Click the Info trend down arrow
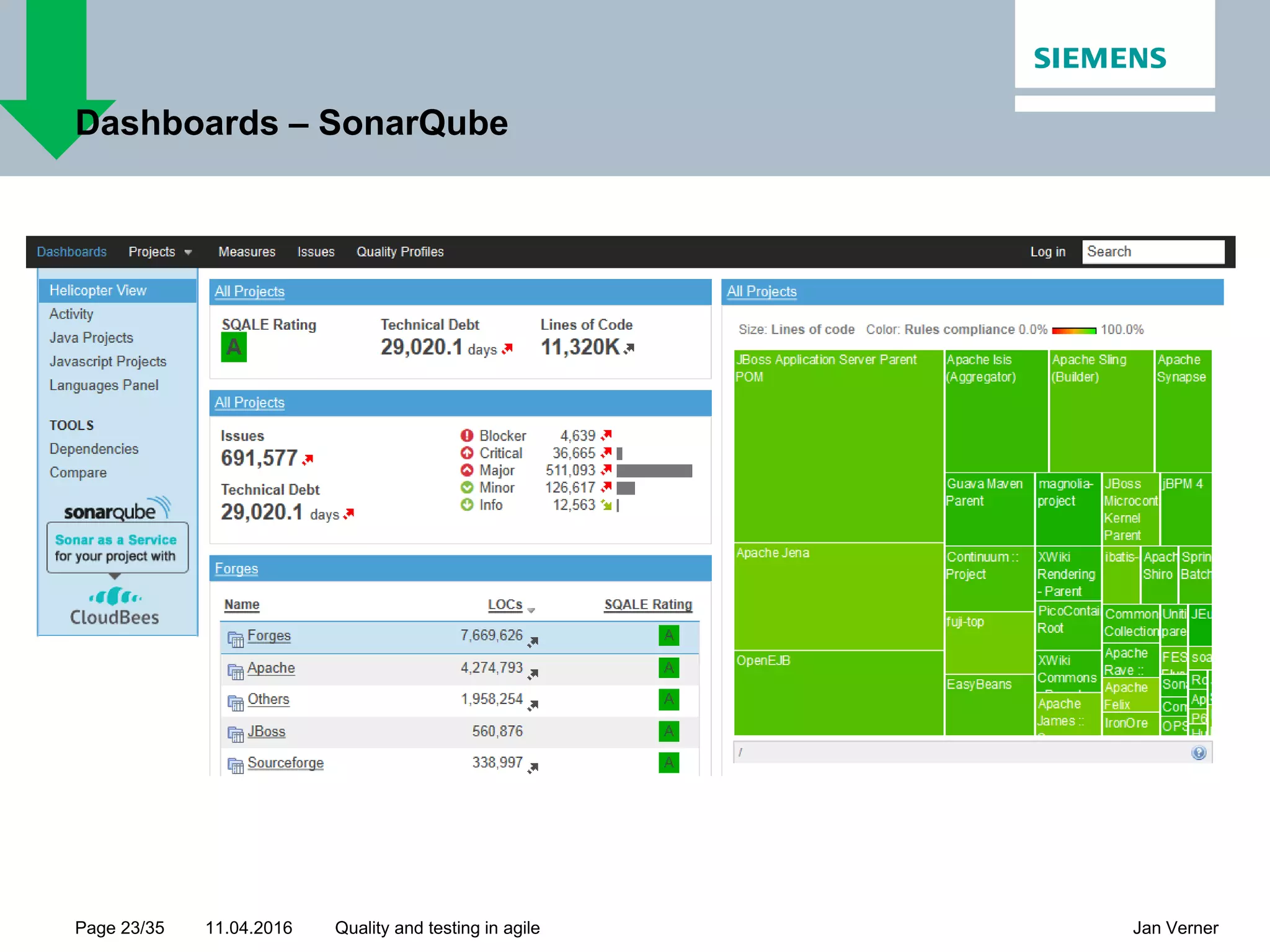The image size is (1270, 952). [x=606, y=506]
